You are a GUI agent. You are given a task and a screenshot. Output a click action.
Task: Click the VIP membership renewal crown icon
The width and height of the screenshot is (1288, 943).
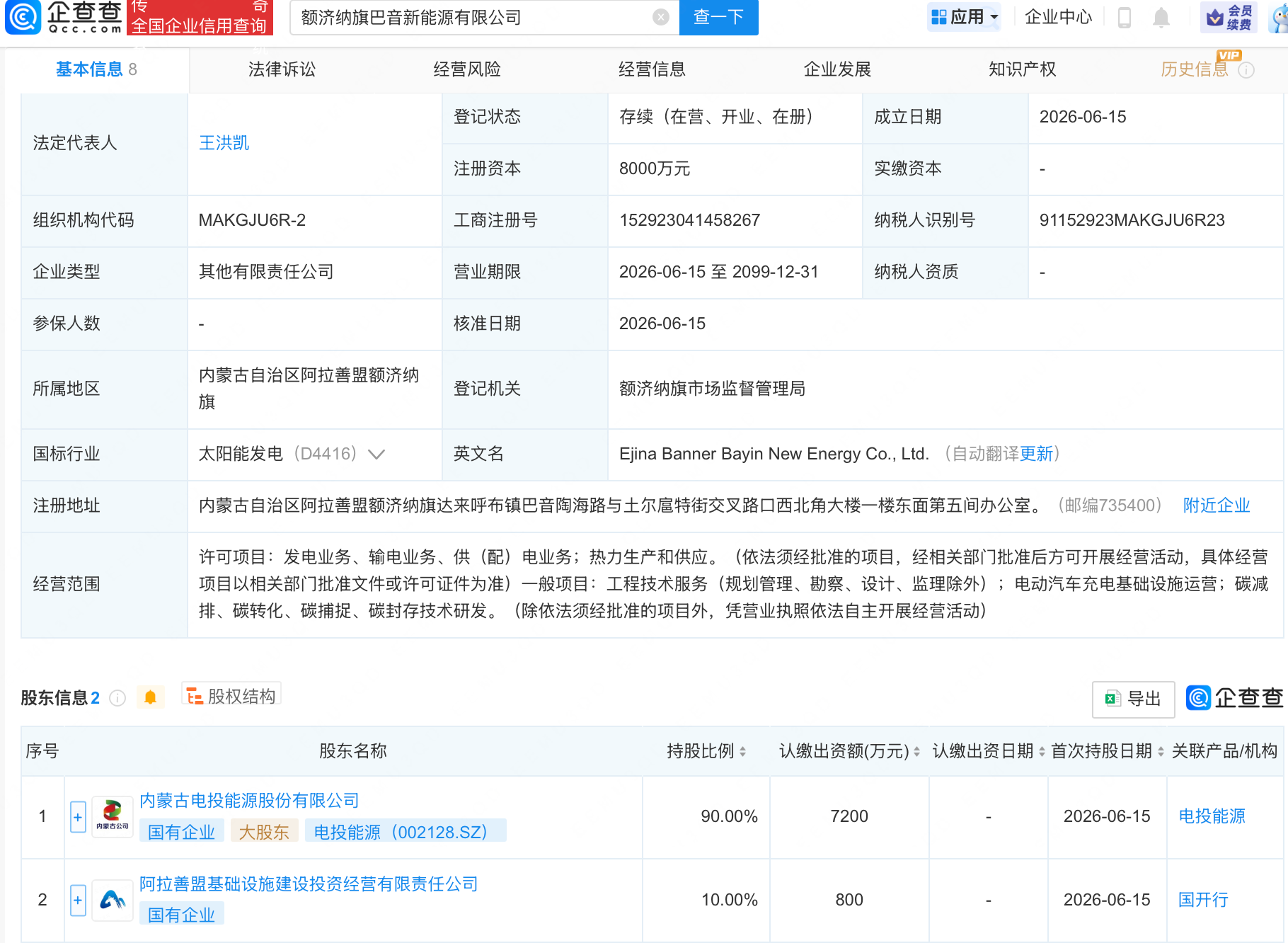pos(1229,17)
